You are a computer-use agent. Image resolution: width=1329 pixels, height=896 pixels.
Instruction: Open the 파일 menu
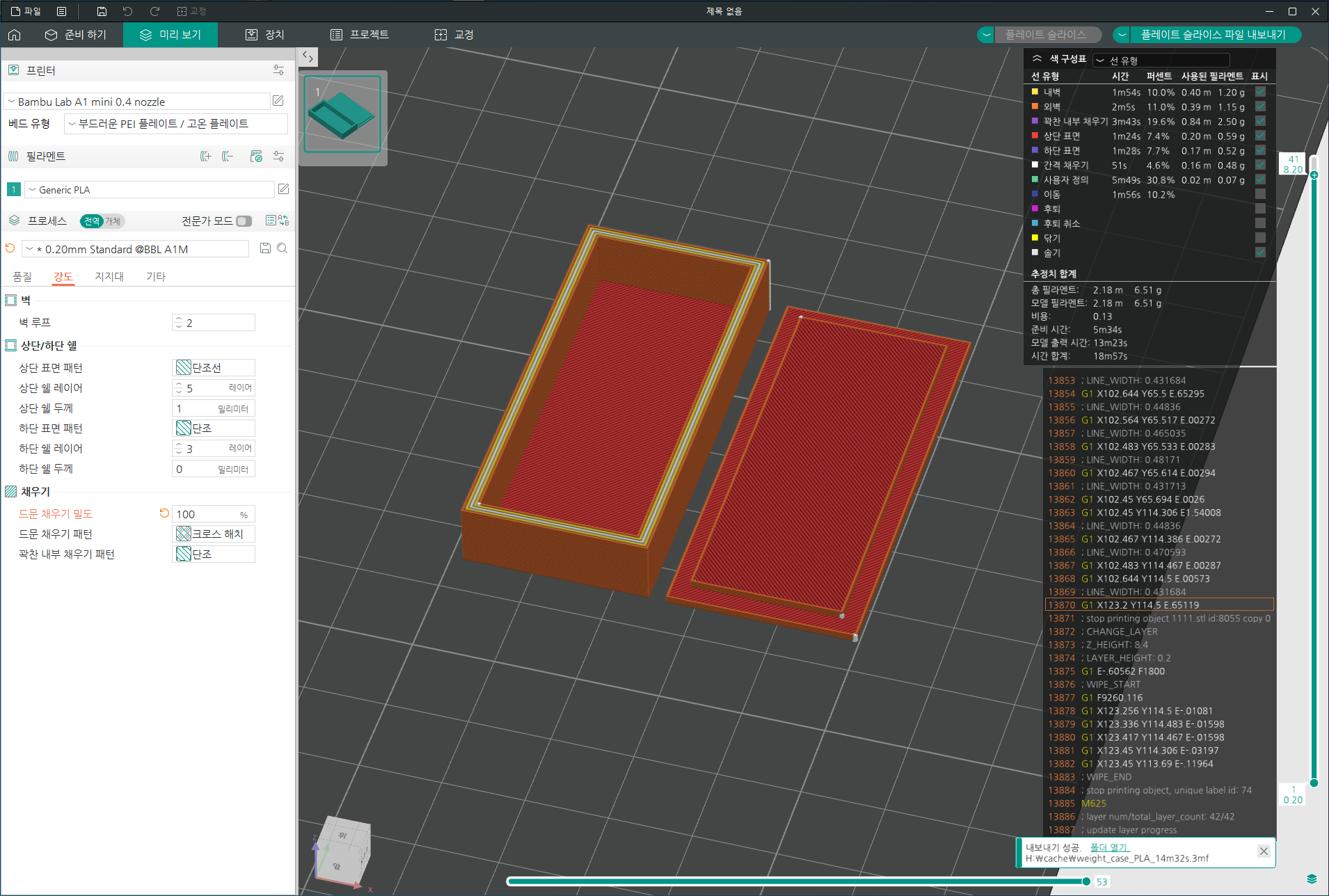click(x=26, y=11)
